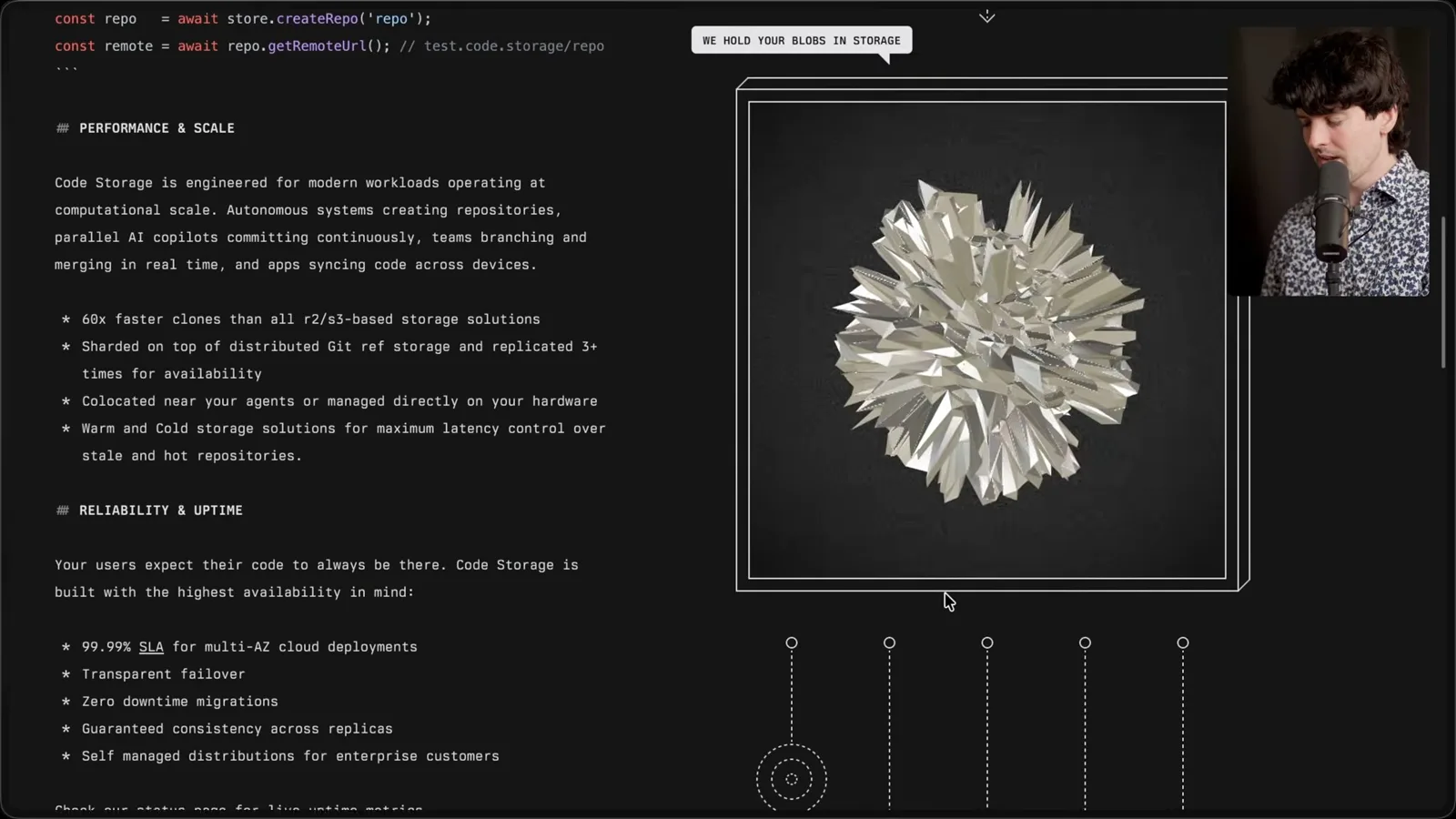Click the 'getRemoteUrl' code call
1456x819 pixels.
pyautogui.click(x=317, y=45)
